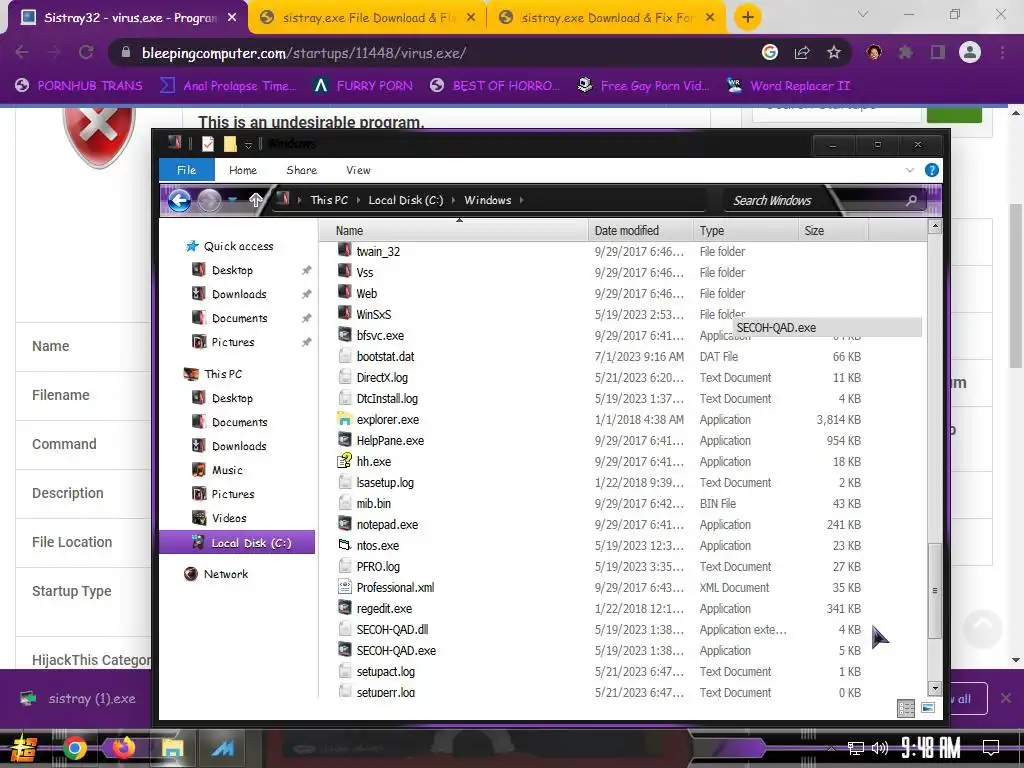
Task: Open the Chrome profile avatar
Action: 970,52
